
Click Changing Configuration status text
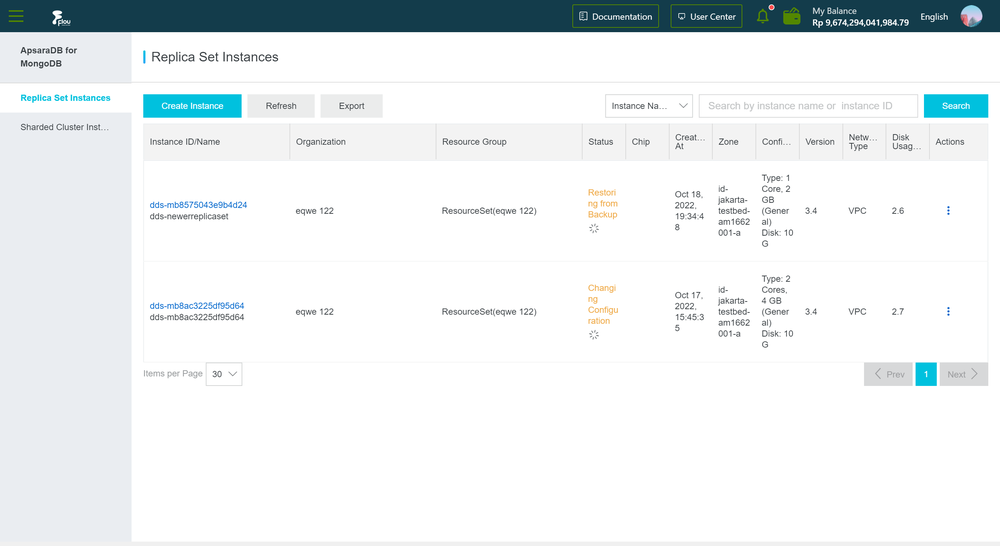point(603,304)
